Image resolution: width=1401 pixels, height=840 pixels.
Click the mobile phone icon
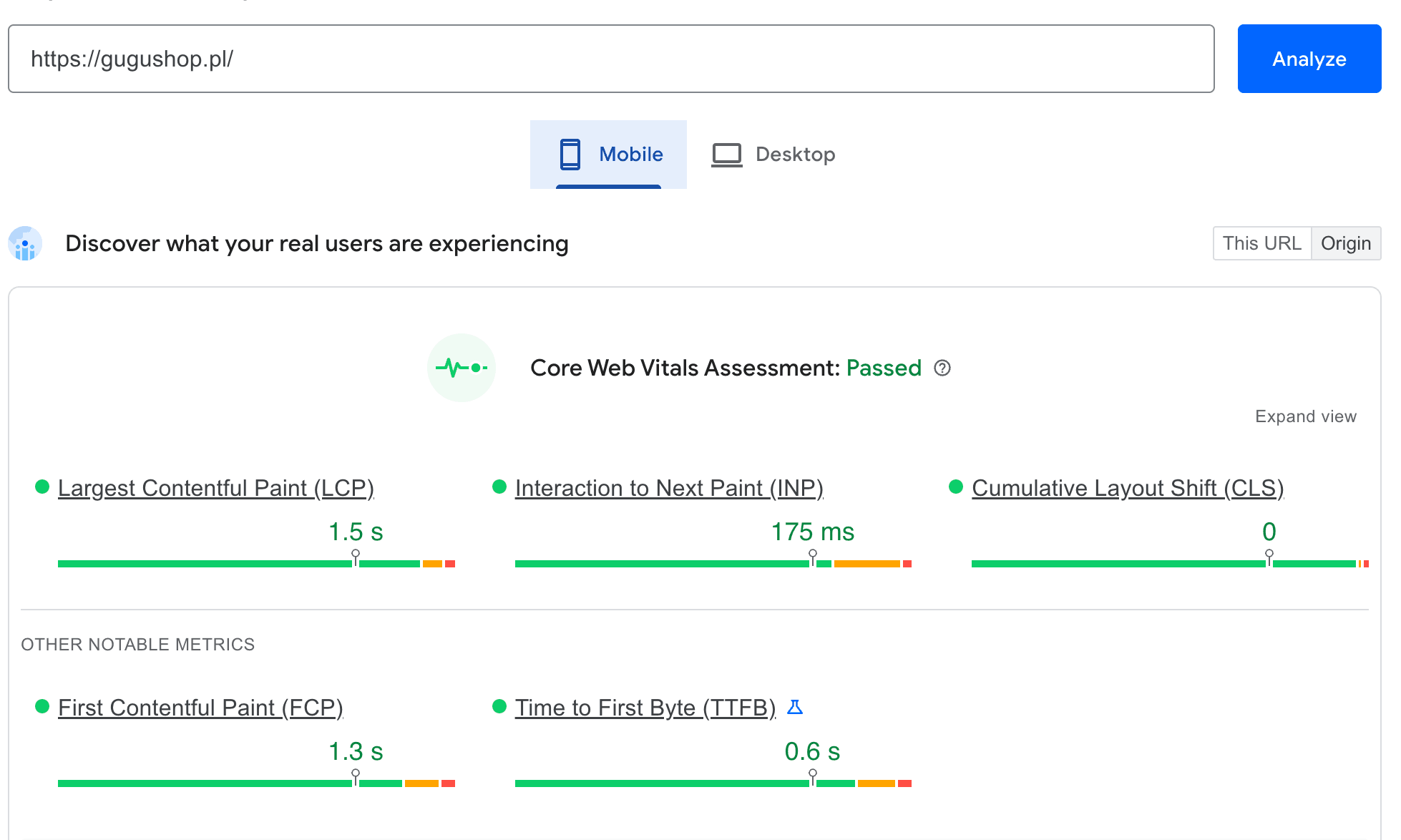pyautogui.click(x=570, y=155)
